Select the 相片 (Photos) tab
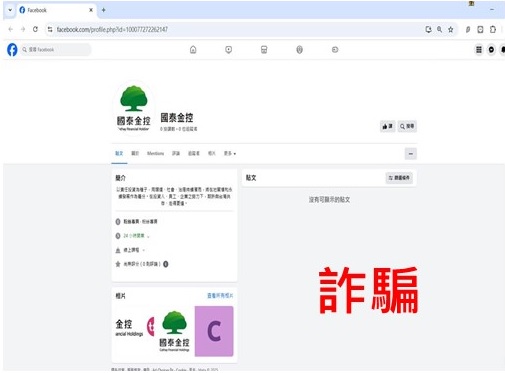 click(212, 153)
